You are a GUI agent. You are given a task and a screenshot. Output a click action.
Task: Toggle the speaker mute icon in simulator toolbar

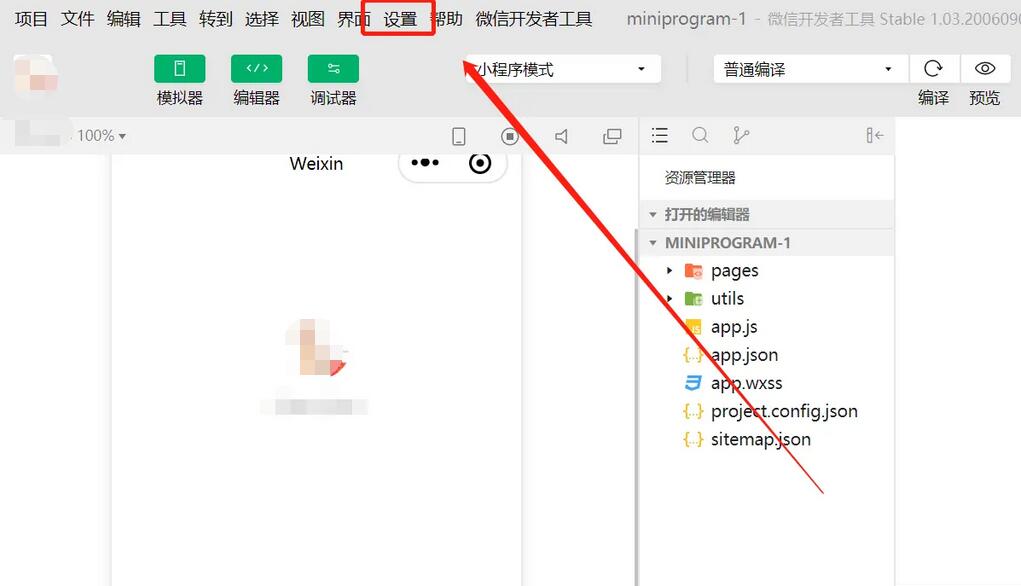click(x=561, y=136)
